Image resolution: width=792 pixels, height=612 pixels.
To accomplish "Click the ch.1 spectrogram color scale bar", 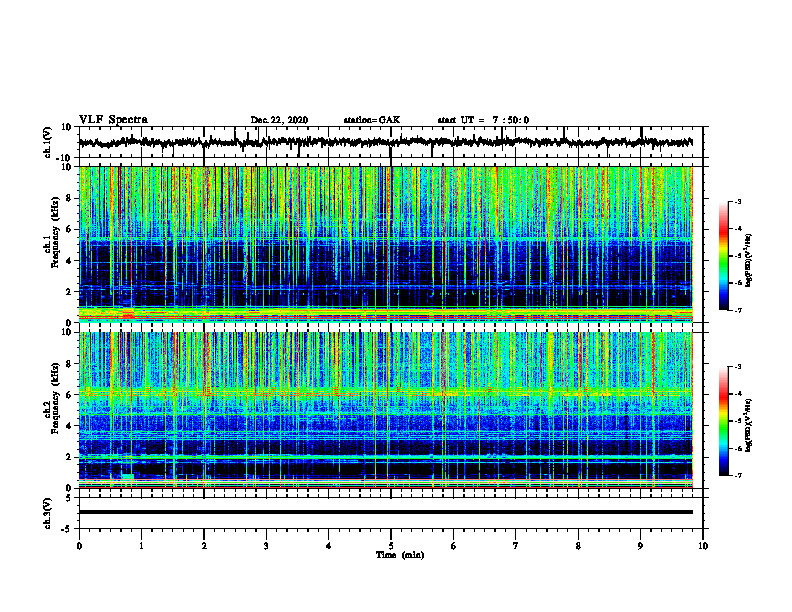I will [x=724, y=256].
